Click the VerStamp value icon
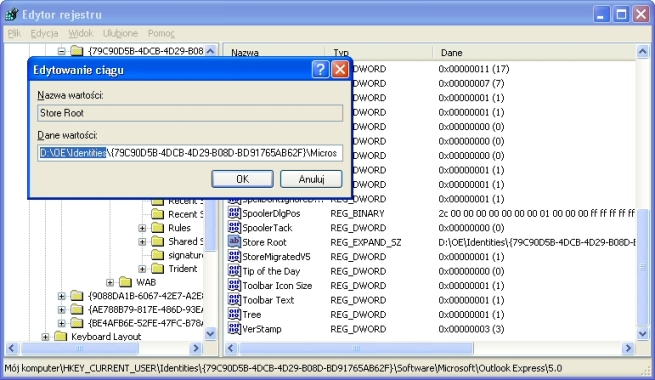Image resolution: width=655 pixels, height=380 pixels. pos(234,329)
